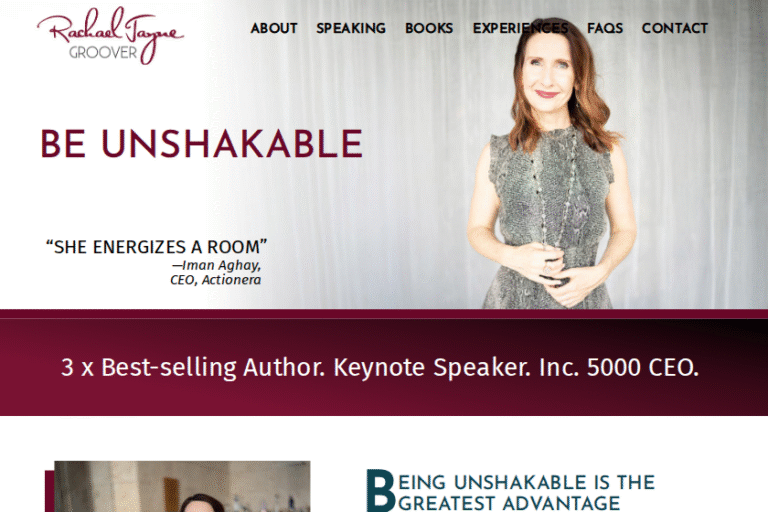
Task: Click the hero photo of Rachael
Action: pyautogui.click(x=551, y=164)
